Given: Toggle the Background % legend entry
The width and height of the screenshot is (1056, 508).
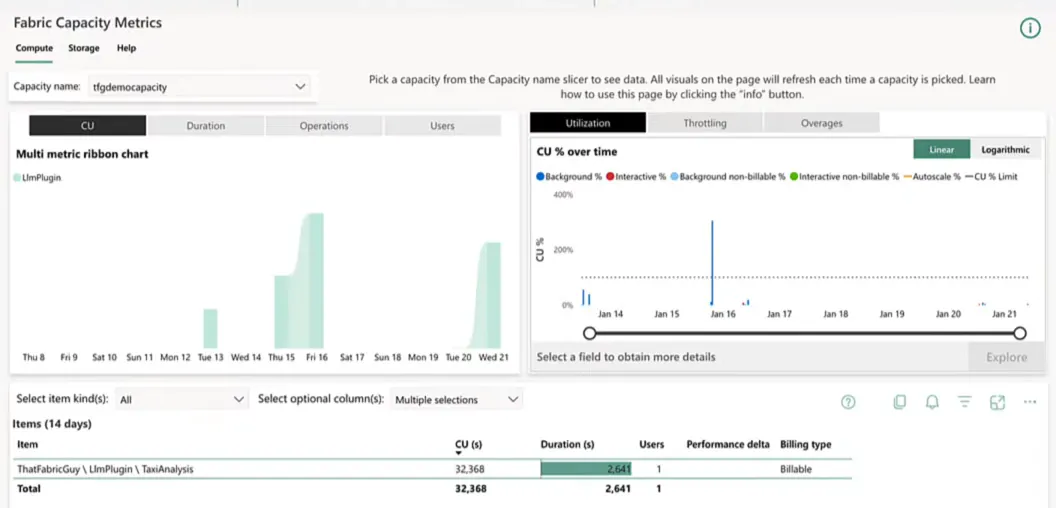Looking at the screenshot, I should (569, 177).
